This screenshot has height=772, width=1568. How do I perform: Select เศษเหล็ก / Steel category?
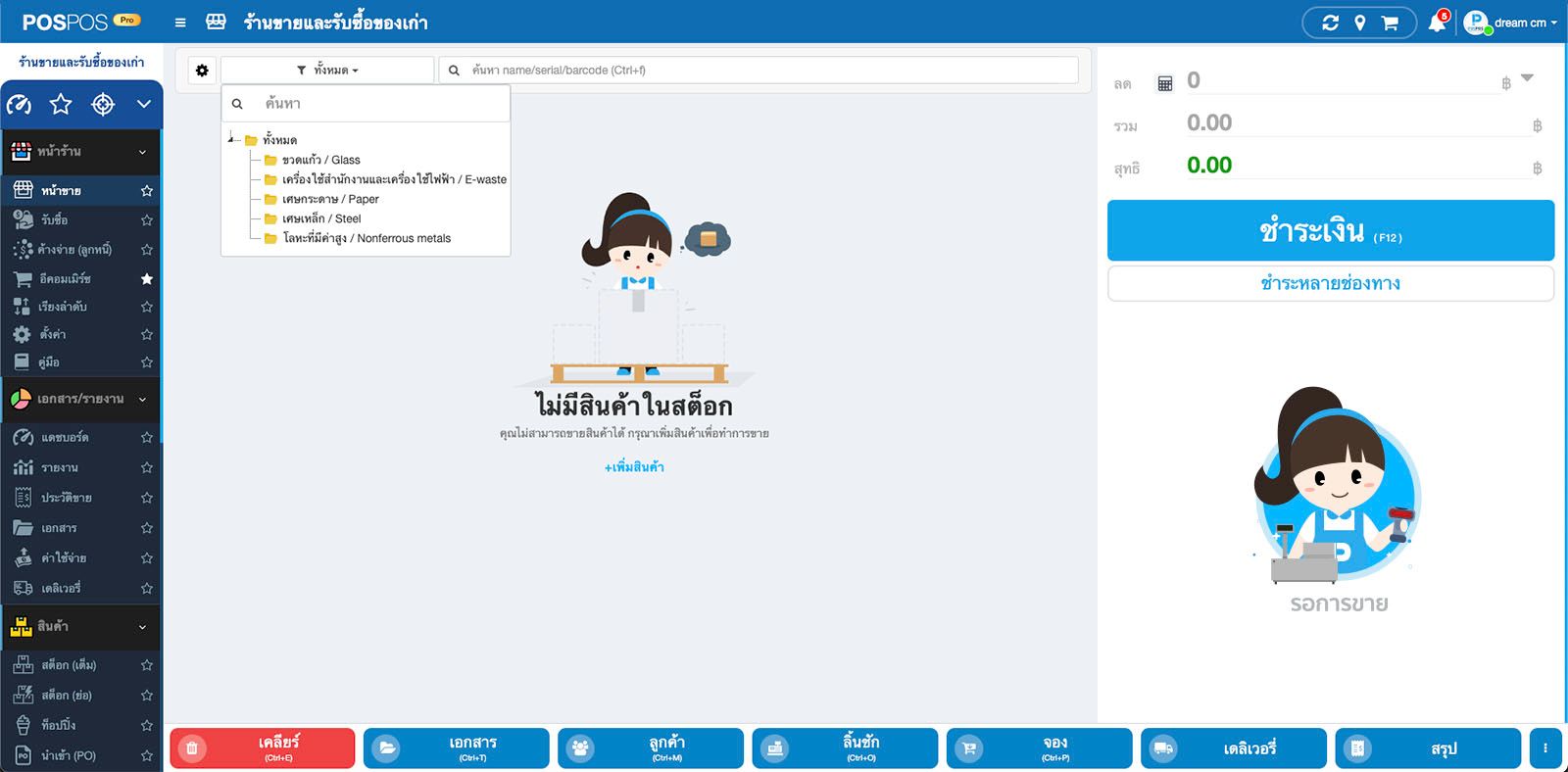(321, 218)
